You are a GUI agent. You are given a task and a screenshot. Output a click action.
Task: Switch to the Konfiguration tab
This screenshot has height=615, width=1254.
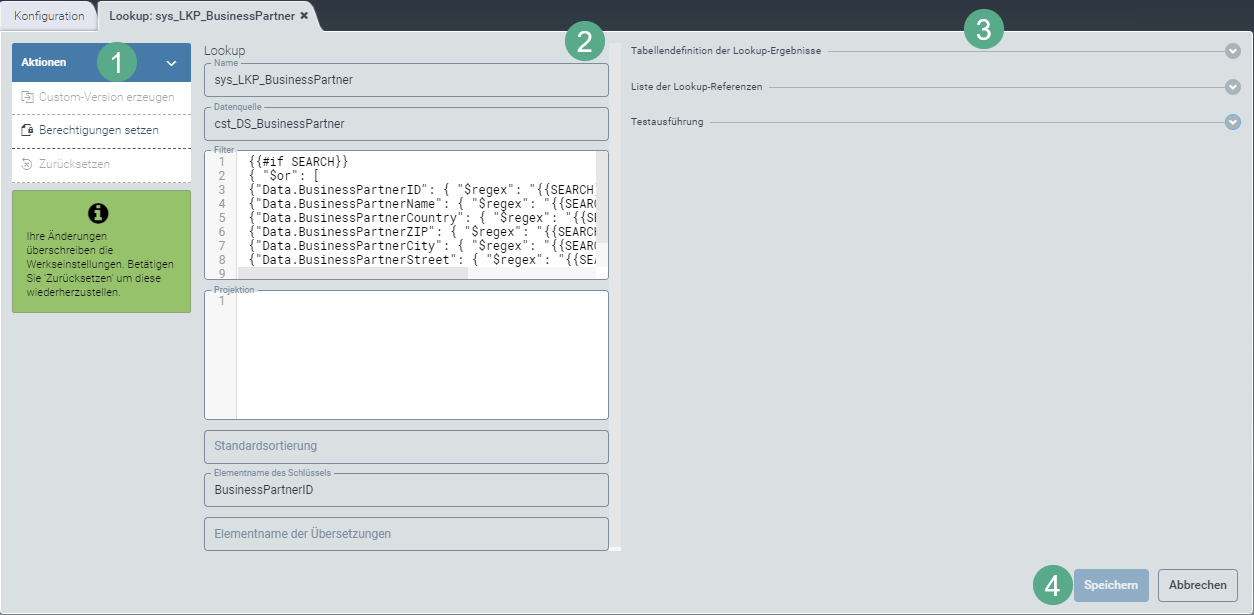point(48,16)
